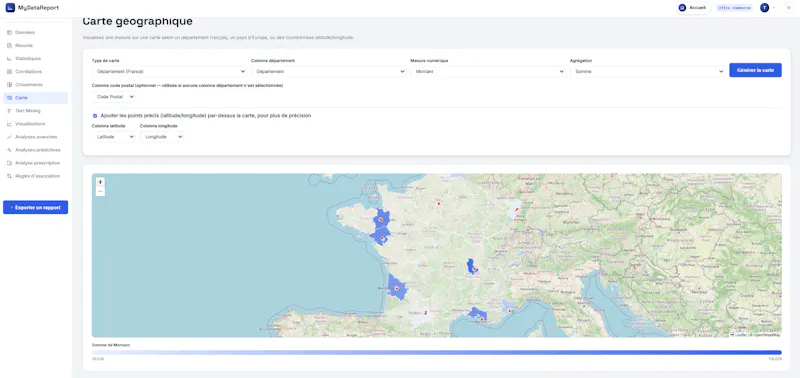Image resolution: width=800 pixels, height=378 pixels.
Task: Open the Type de carte dropdown
Action: pyautogui.click(x=169, y=71)
